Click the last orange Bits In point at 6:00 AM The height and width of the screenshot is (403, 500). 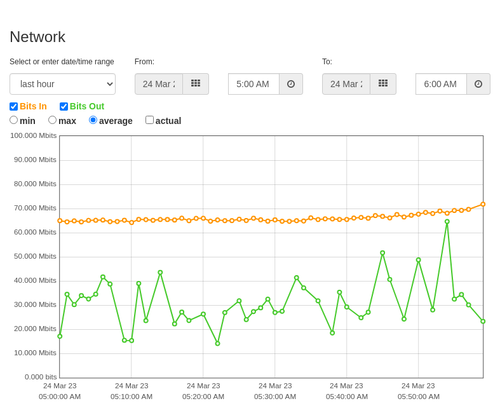pyautogui.click(x=483, y=204)
